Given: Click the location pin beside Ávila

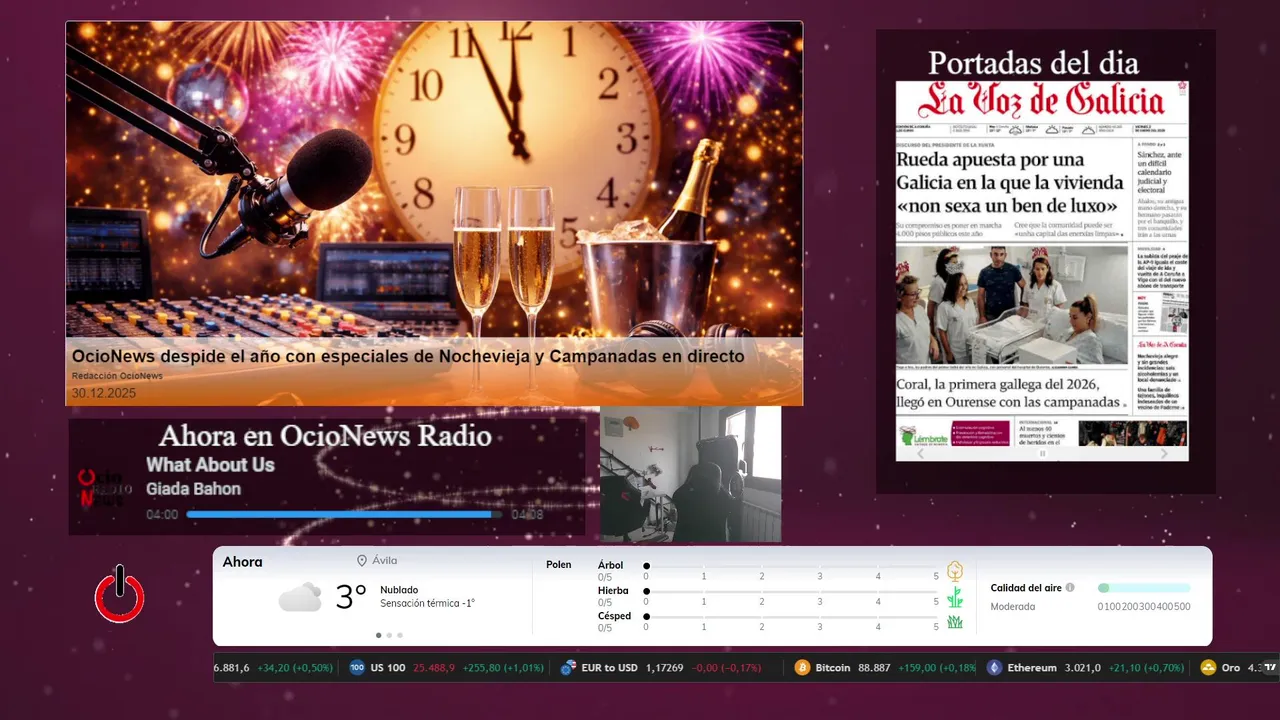Looking at the screenshot, I should pyautogui.click(x=362, y=561).
